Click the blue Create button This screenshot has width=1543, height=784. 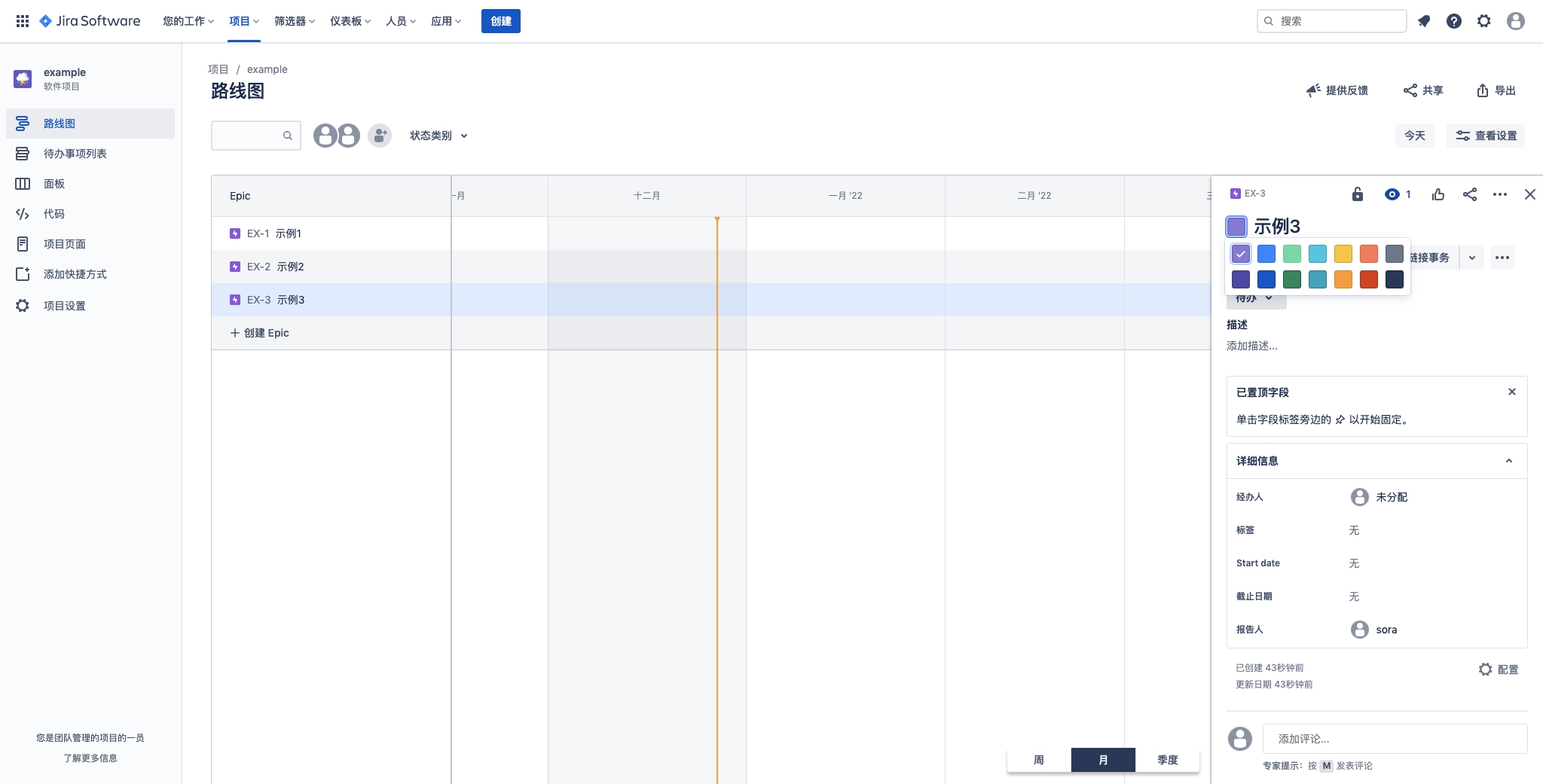point(501,21)
